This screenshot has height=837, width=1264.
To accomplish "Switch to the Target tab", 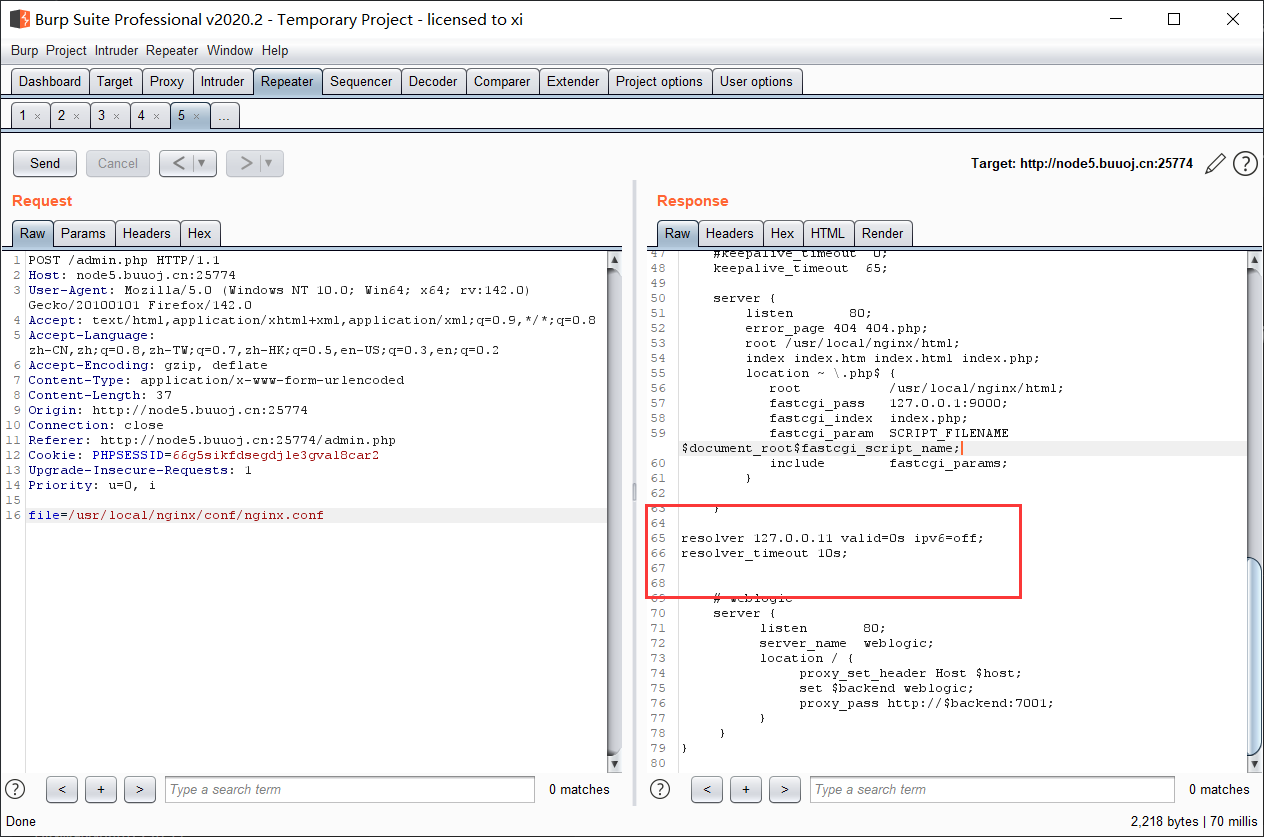I will click(x=115, y=82).
